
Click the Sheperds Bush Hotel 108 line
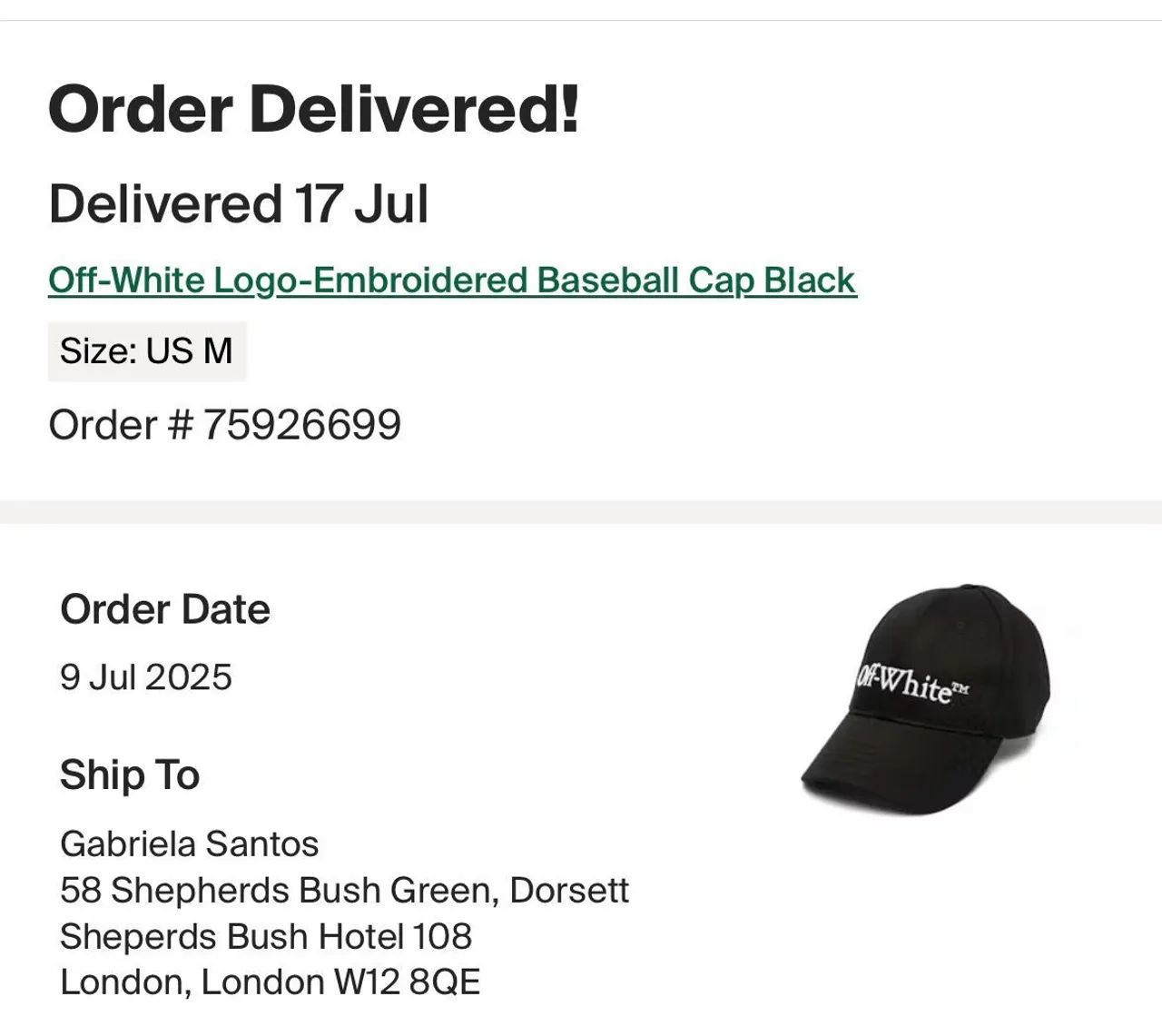tap(266, 936)
